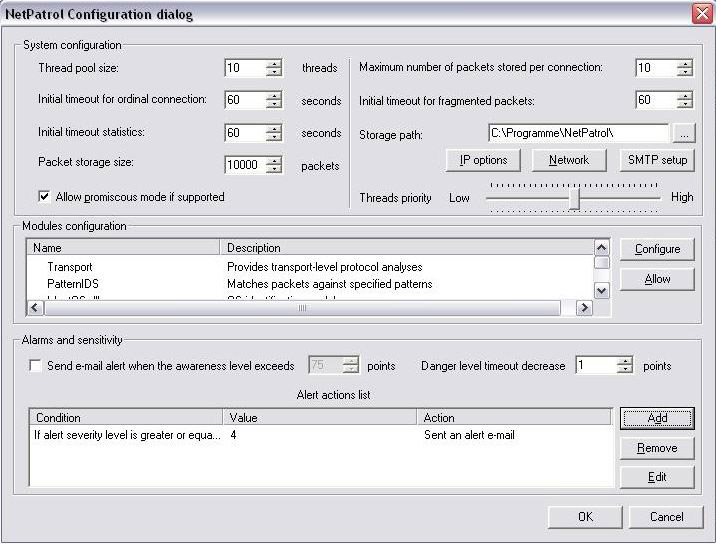This screenshot has width=716, height=544.
Task: Decrease fragmented packets timeout down arrow
Action: (x=684, y=104)
